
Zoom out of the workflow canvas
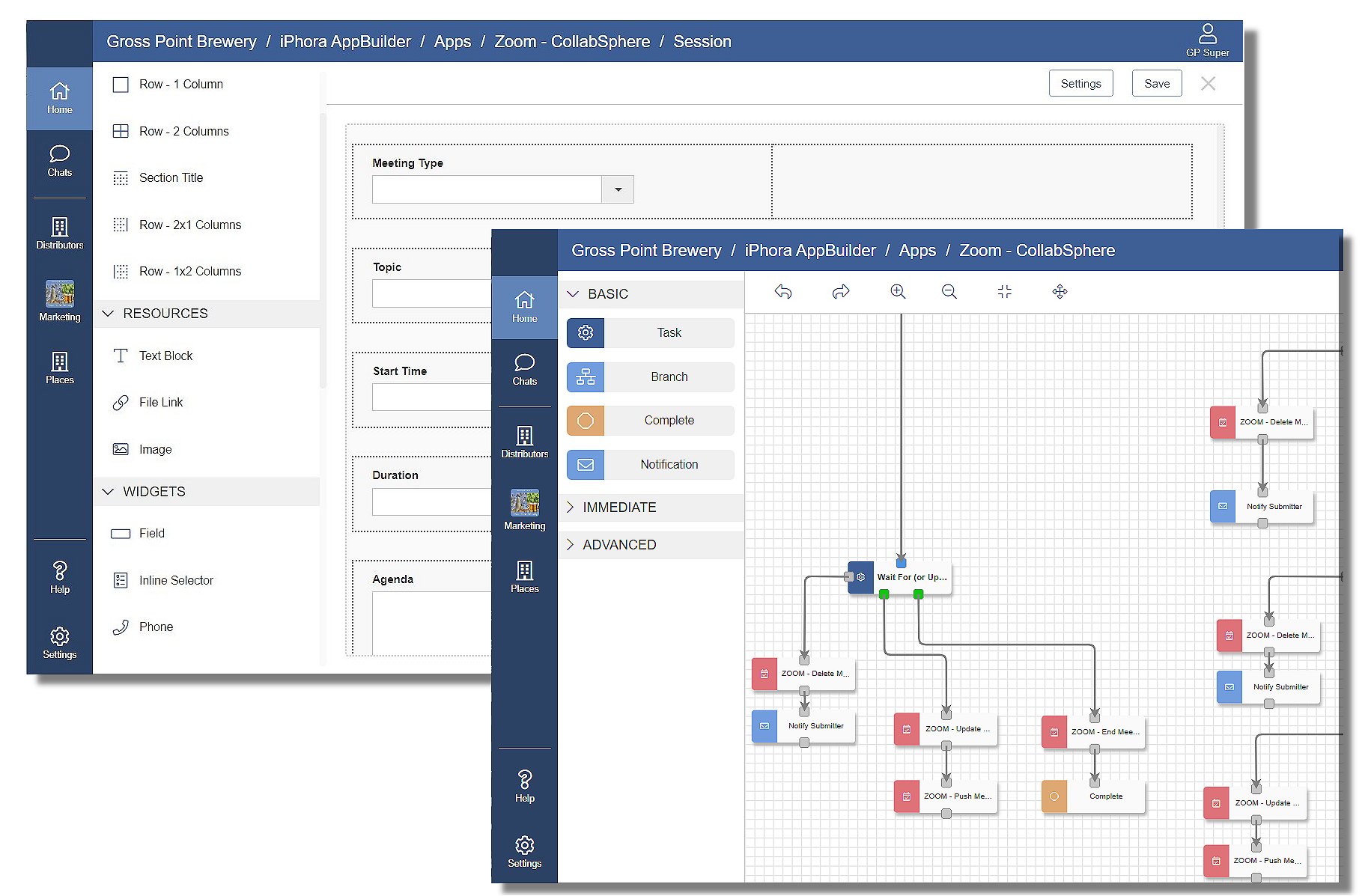click(949, 292)
